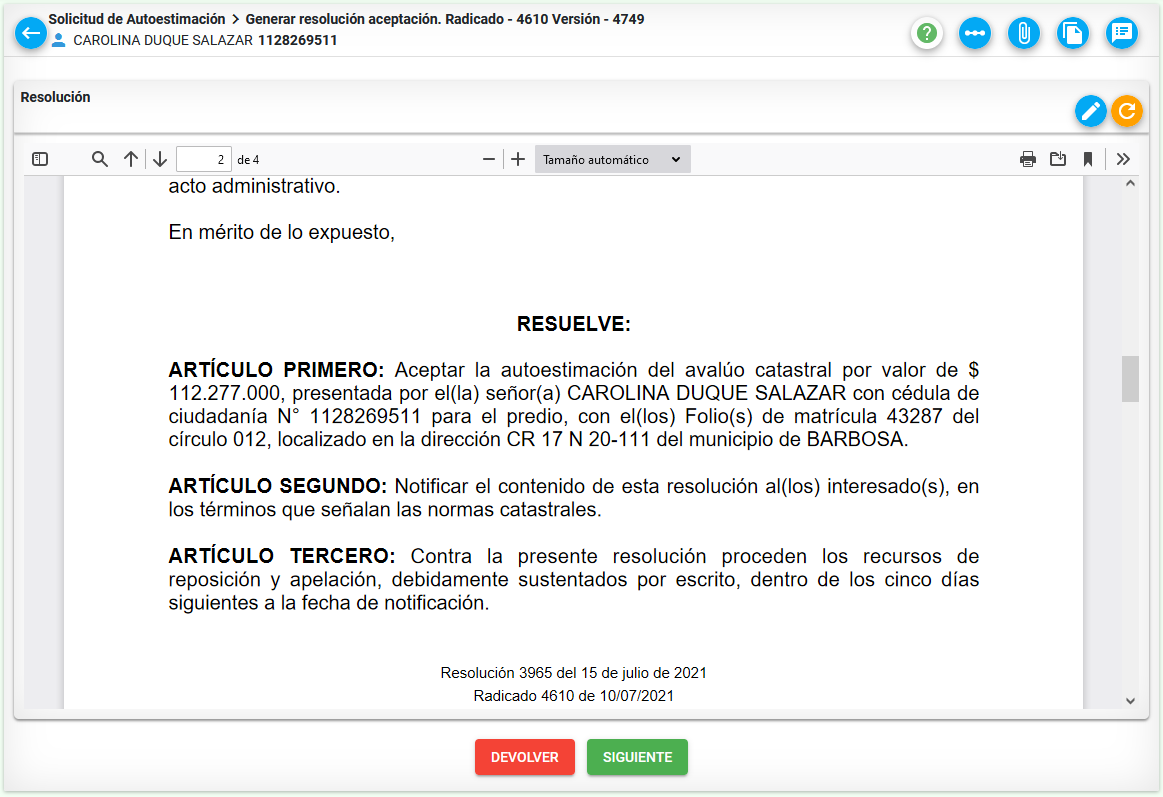Click the scroll down arrow of the viewer
This screenshot has width=1163, height=797.
coord(1130,701)
